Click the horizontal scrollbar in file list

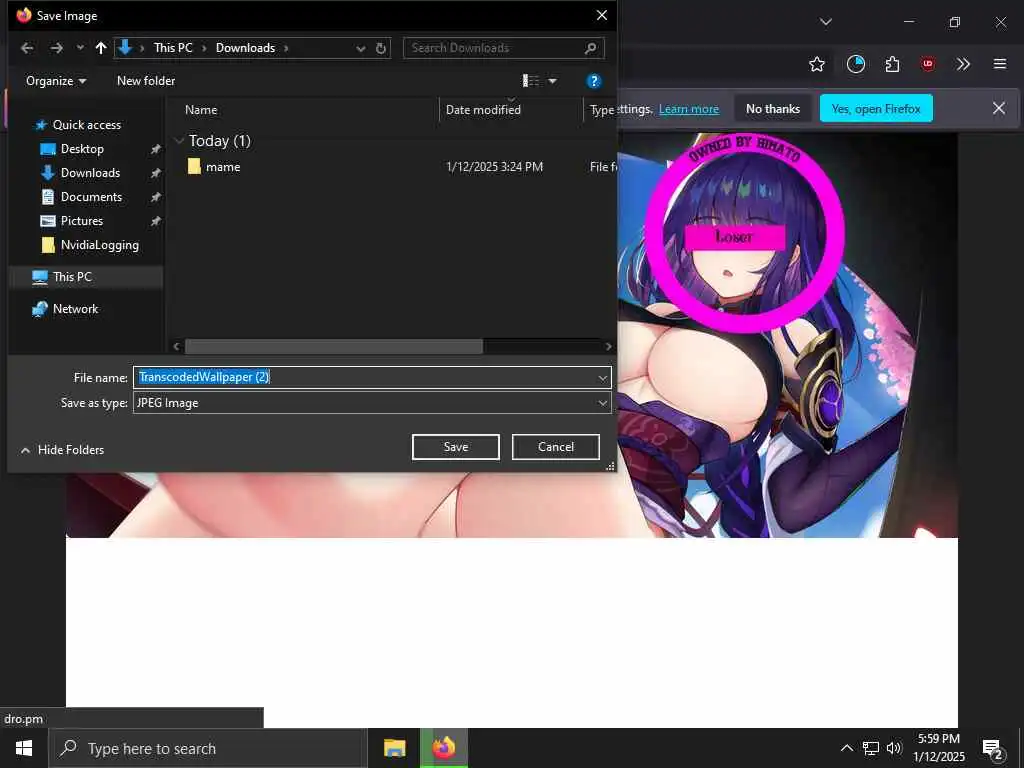coord(334,346)
